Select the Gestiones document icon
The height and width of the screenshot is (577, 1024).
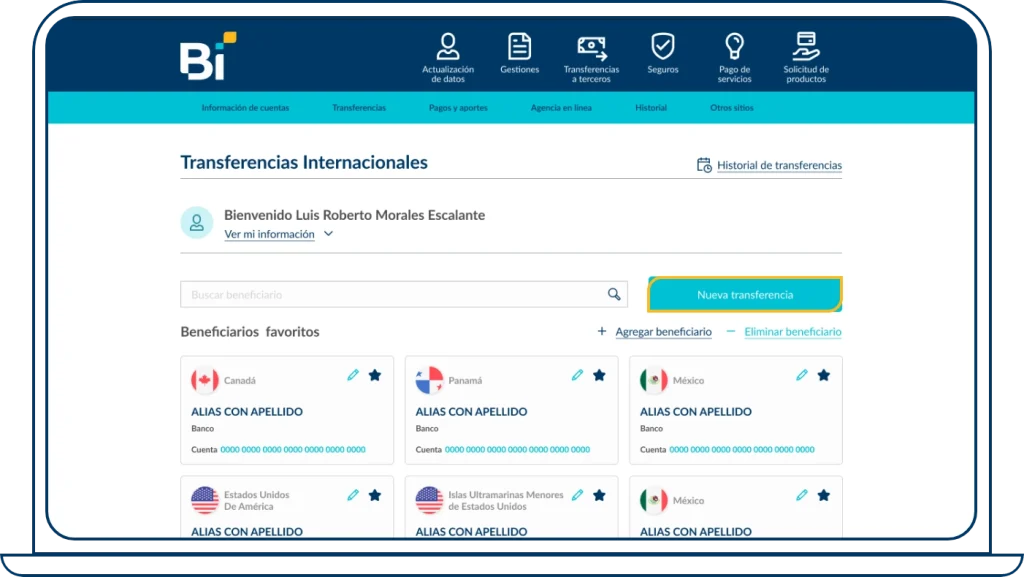519,44
